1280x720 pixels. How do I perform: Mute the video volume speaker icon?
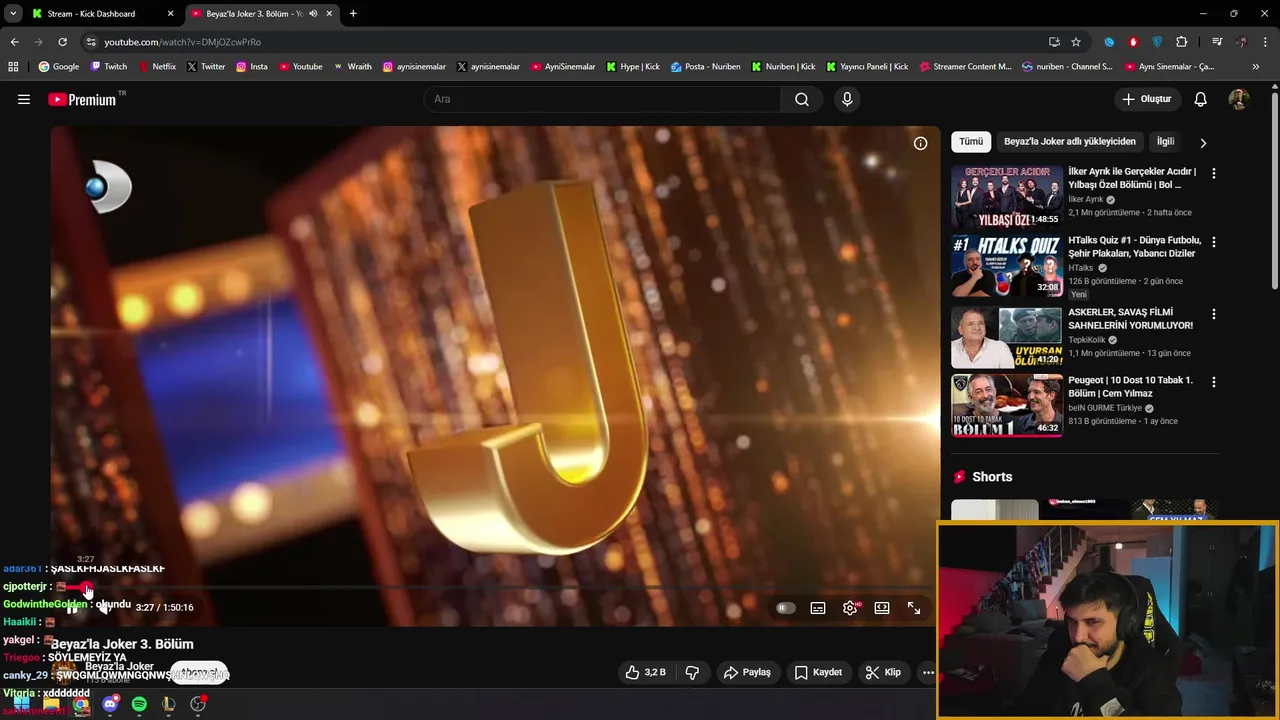click(104, 608)
